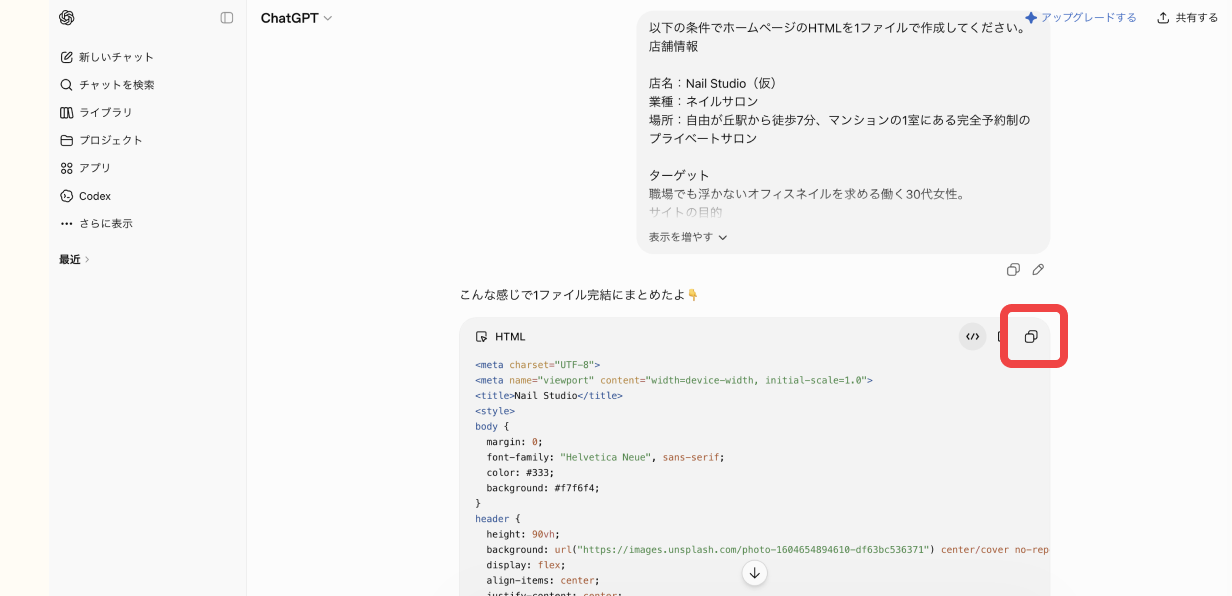Click the Codex icon in sidebar
The width and height of the screenshot is (1232, 596).
(x=67, y=196)
